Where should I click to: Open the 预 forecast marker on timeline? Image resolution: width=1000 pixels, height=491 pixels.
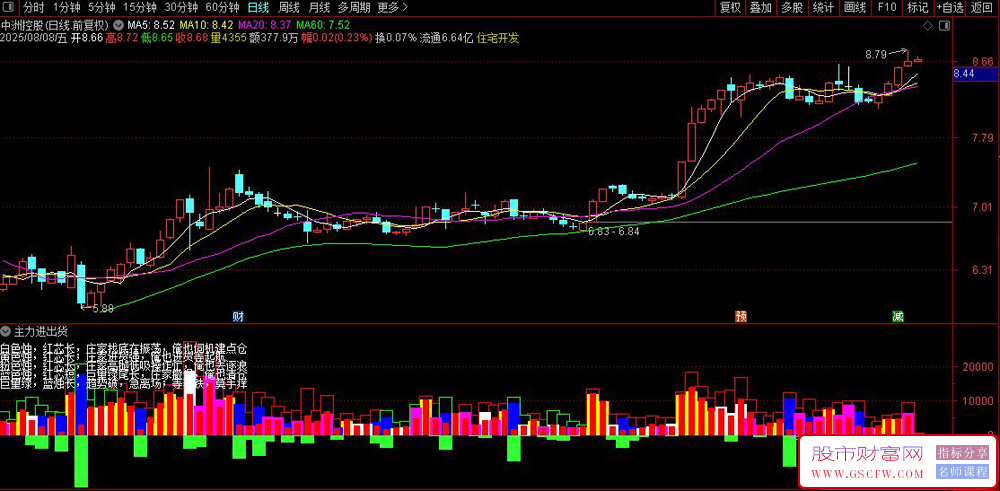(740, 316)
